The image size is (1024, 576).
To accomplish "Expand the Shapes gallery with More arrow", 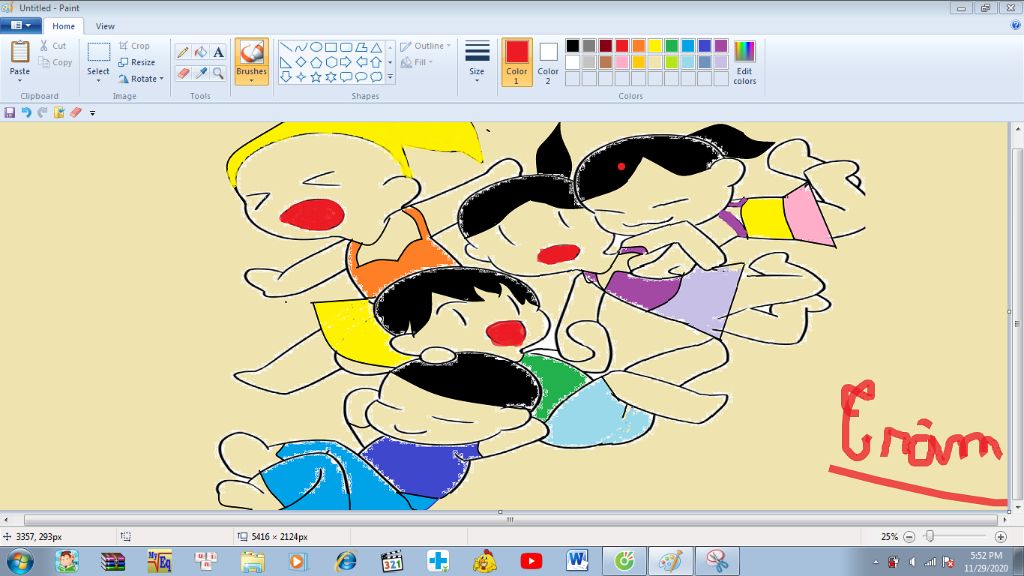I will [390, 77].
